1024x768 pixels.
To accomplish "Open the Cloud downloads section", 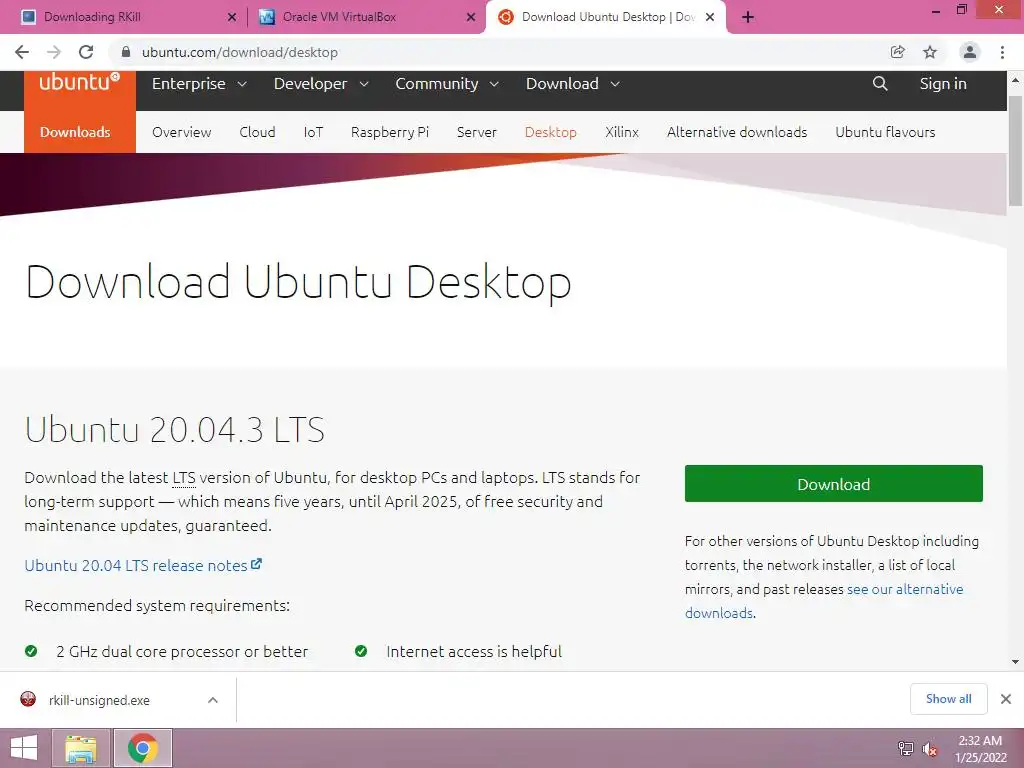I will pos(257,132).
